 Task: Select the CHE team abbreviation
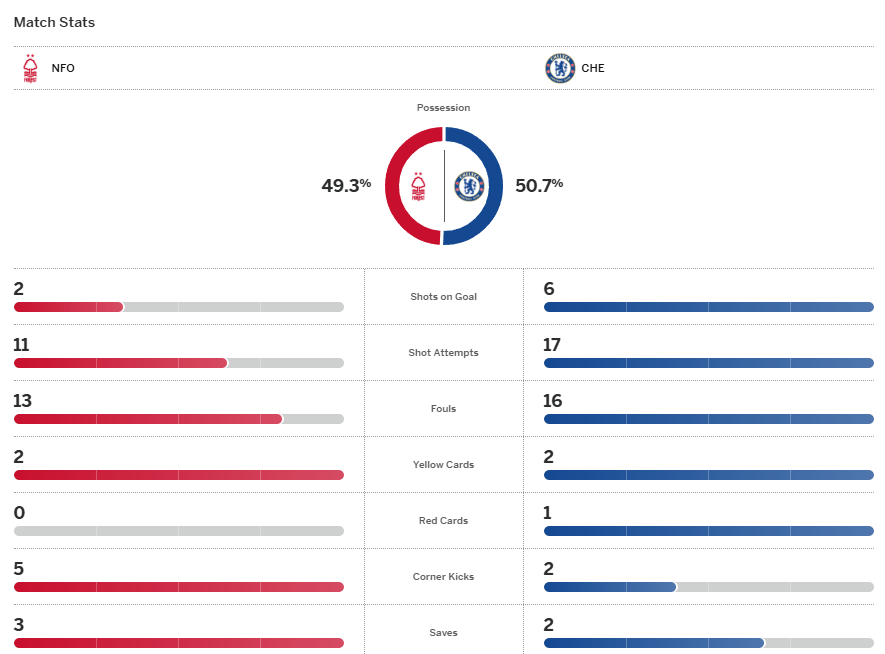[593, 69]
